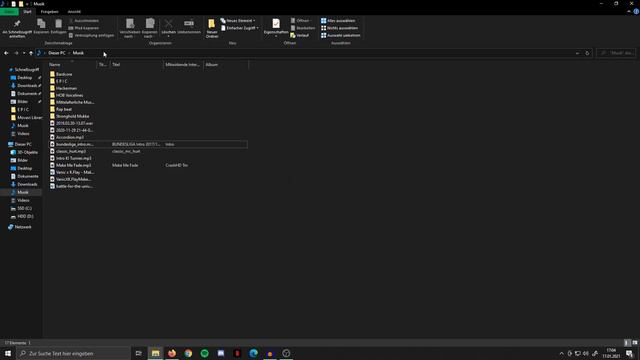Open Dokumente under Schnellzugriff
640x360 pixels.
[26, 93]
